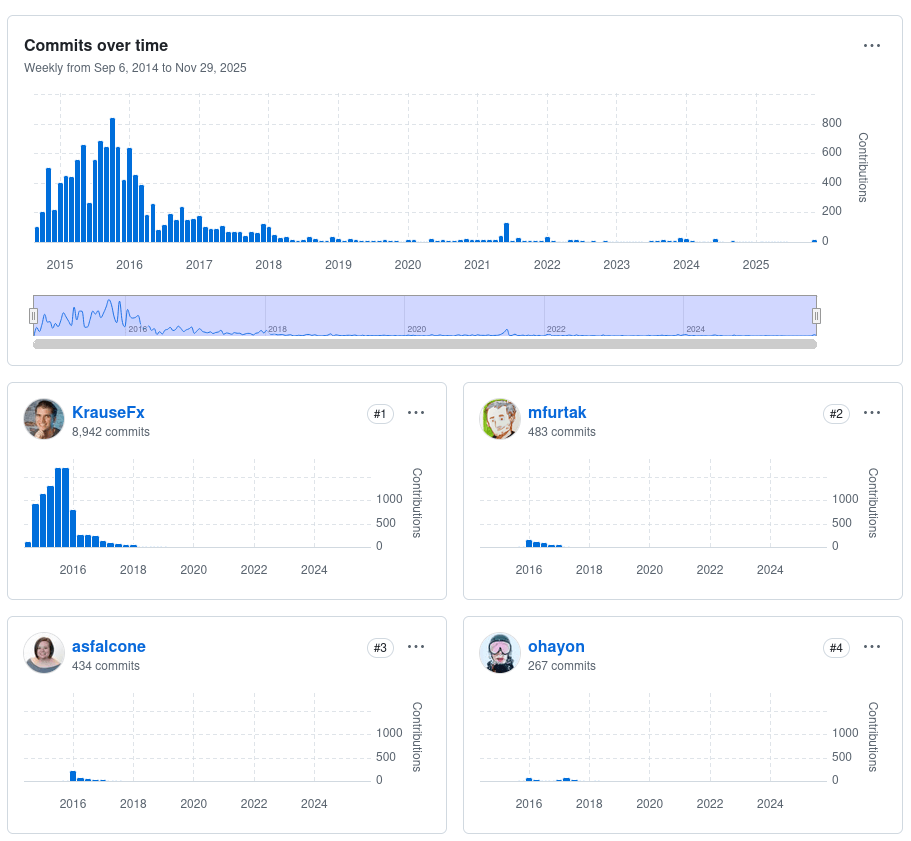The width and height of the screenshot is (911, 841).
Task: Open the ohayon card options menu
Action: 872,647
